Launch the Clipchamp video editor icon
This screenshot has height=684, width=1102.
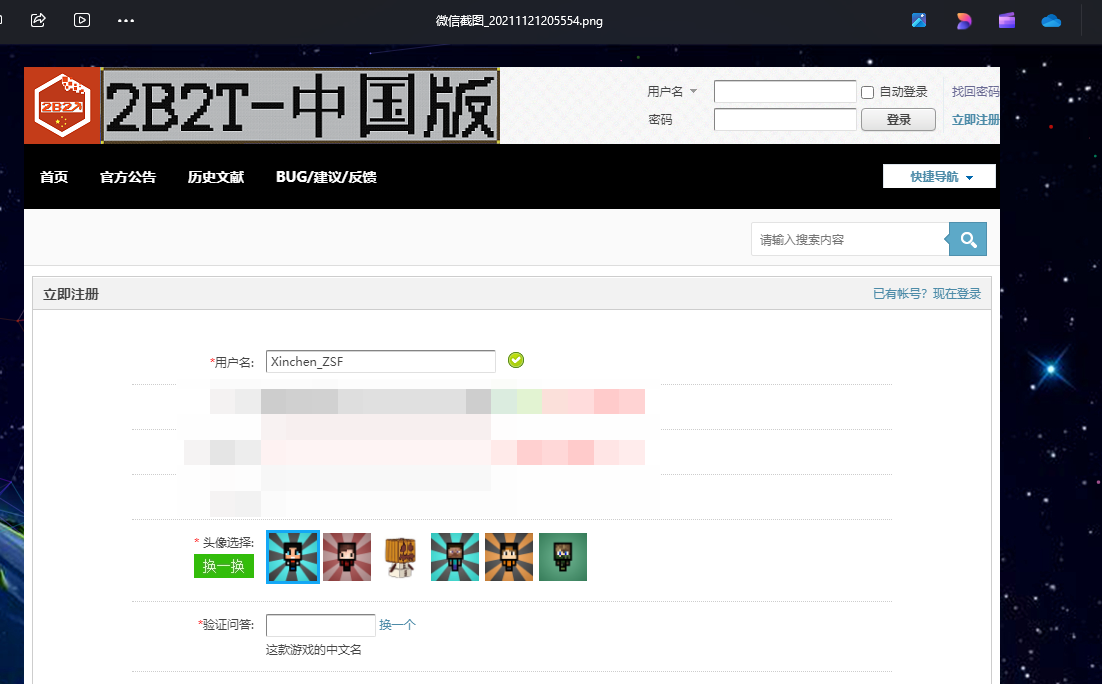[x=1007, y=20]
